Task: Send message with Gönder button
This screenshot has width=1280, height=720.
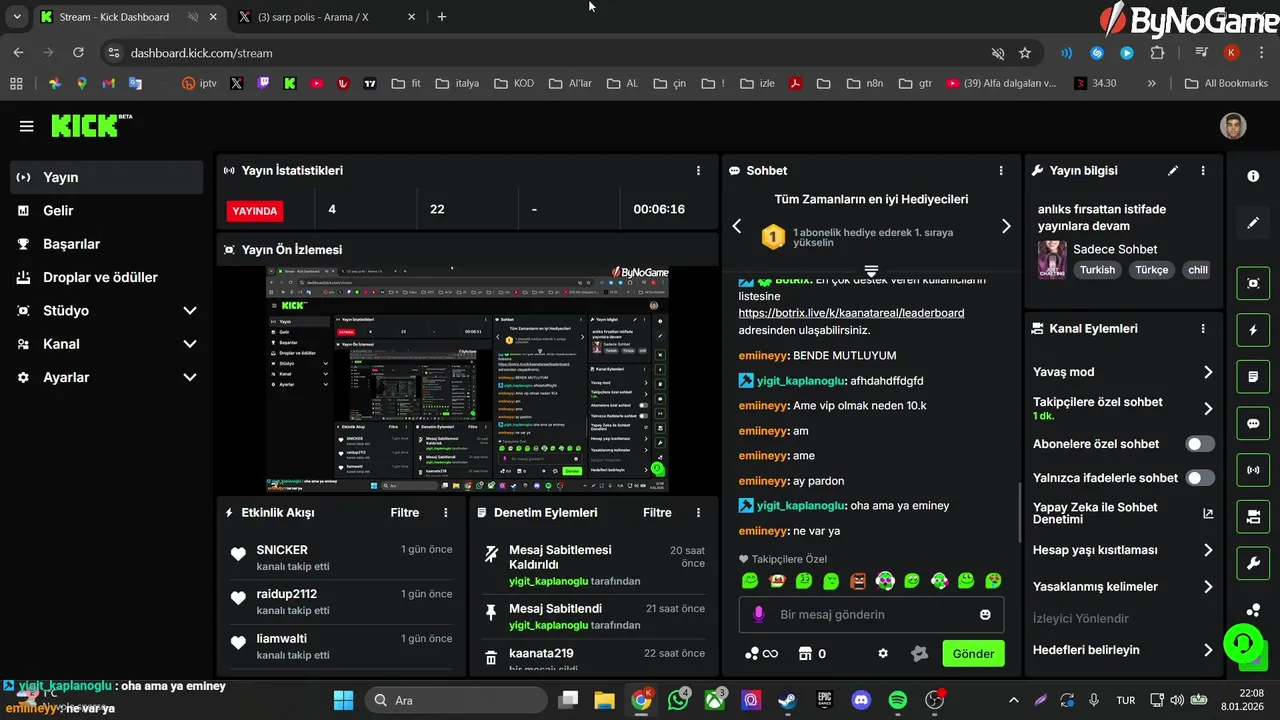Action: (x=973, y=654)
